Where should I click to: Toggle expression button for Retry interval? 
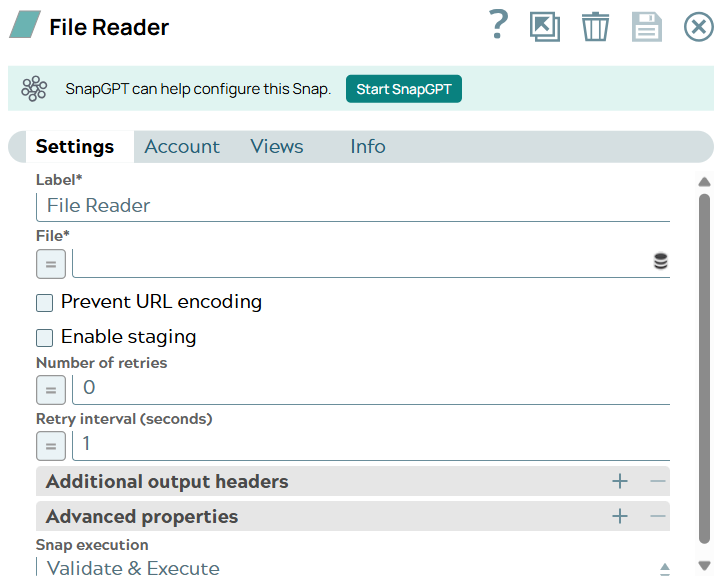pos(51,445)
